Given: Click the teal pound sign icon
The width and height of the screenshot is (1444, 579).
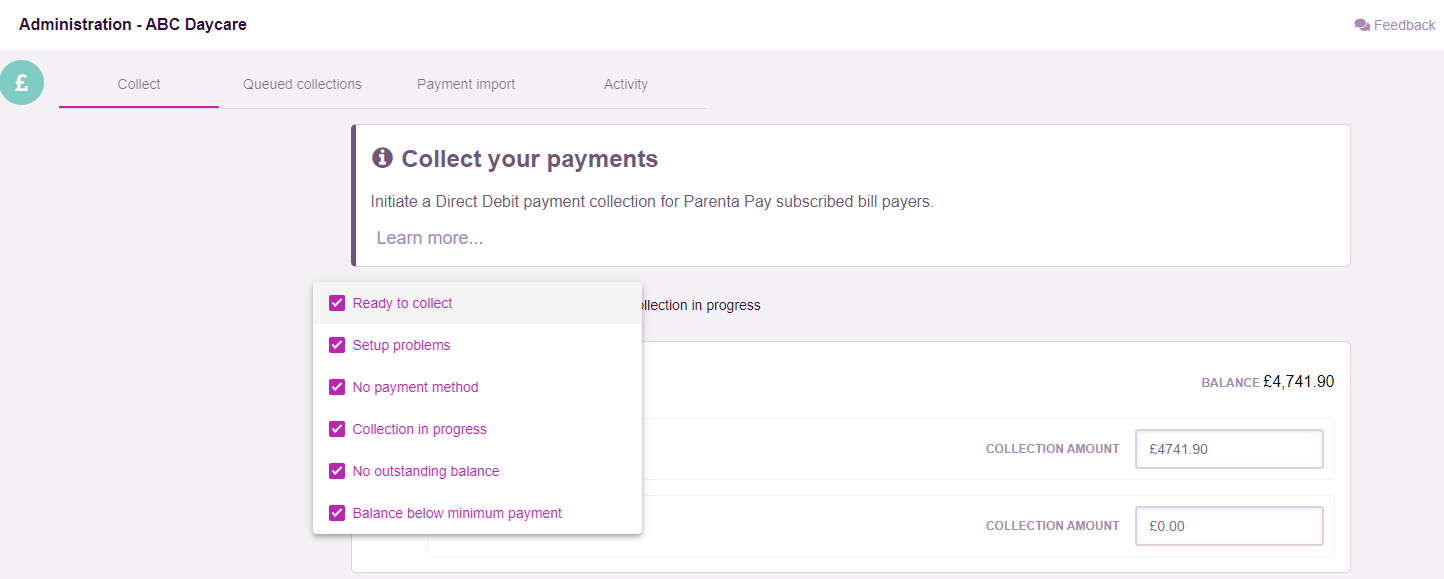Looking at the screenshot, I should click(x=22, y=83).
